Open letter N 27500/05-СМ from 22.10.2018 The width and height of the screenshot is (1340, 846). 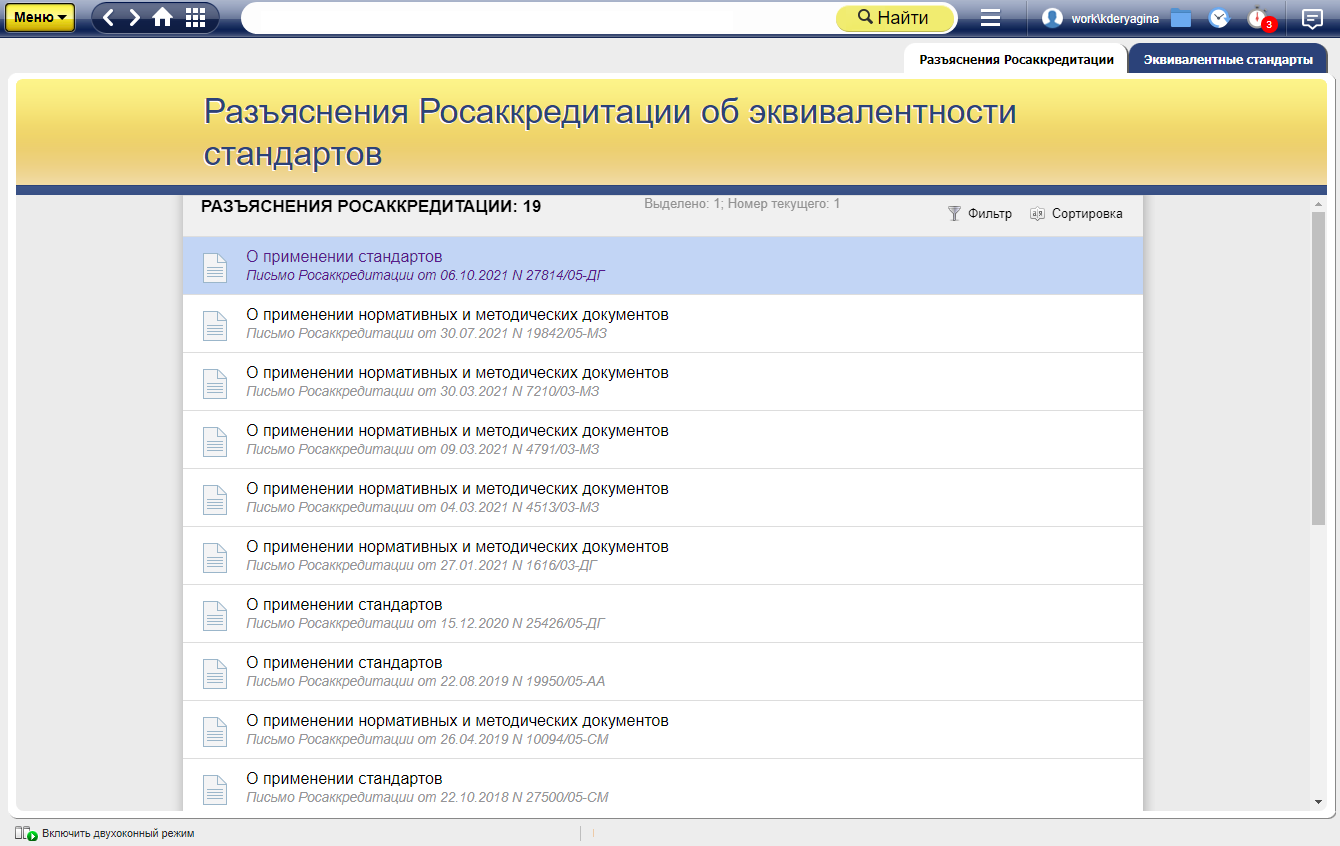[662, 785]
